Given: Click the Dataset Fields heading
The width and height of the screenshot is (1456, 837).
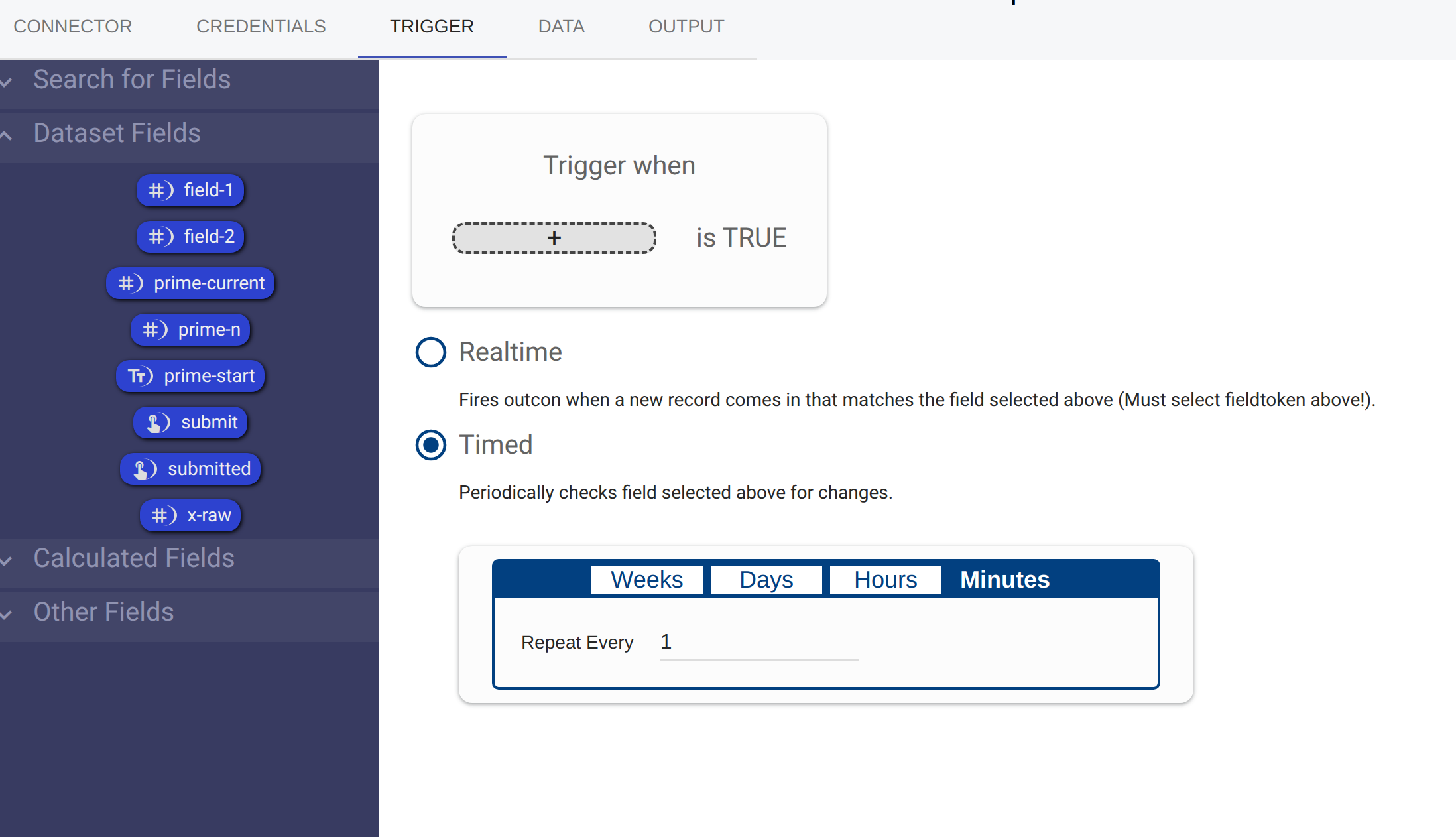Looking at the screenshot, I should [x=117, y=133].
